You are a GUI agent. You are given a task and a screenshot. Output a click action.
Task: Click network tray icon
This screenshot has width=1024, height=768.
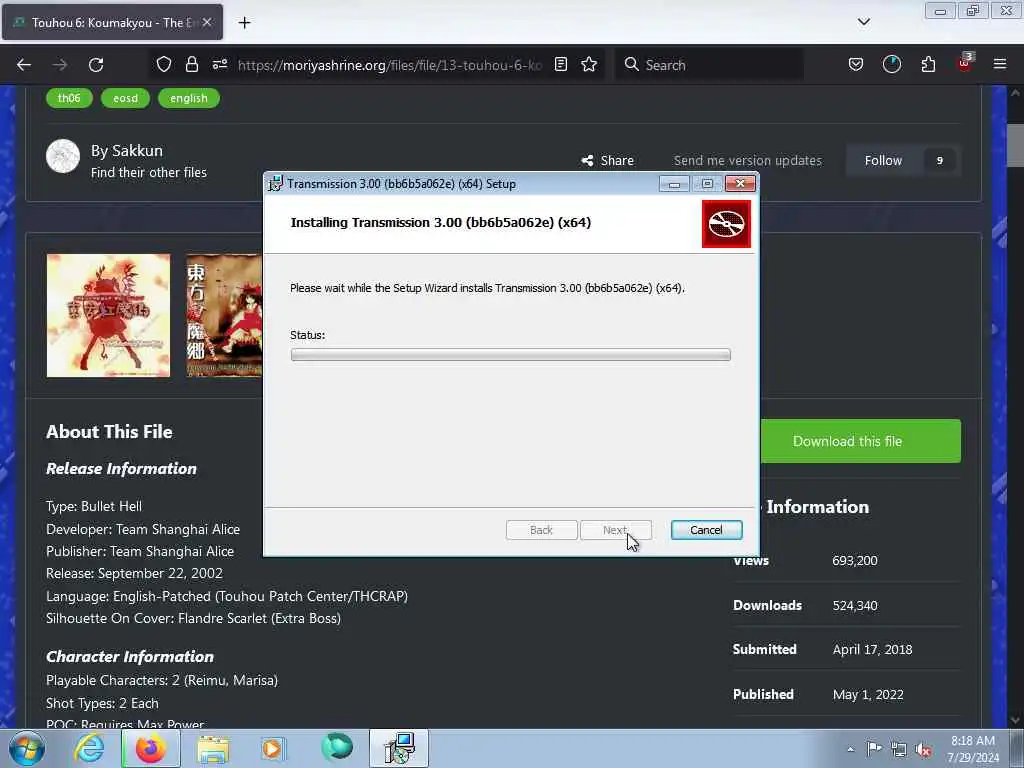click(x=899, y=749)
